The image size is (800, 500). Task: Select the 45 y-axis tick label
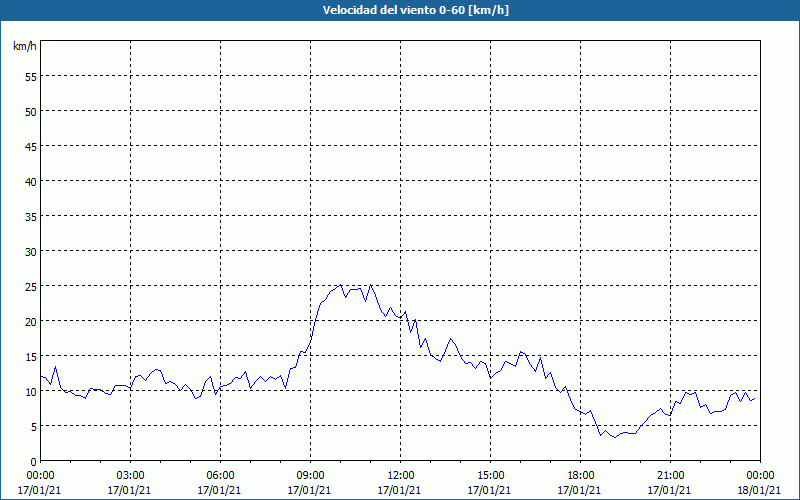[31, 146]
